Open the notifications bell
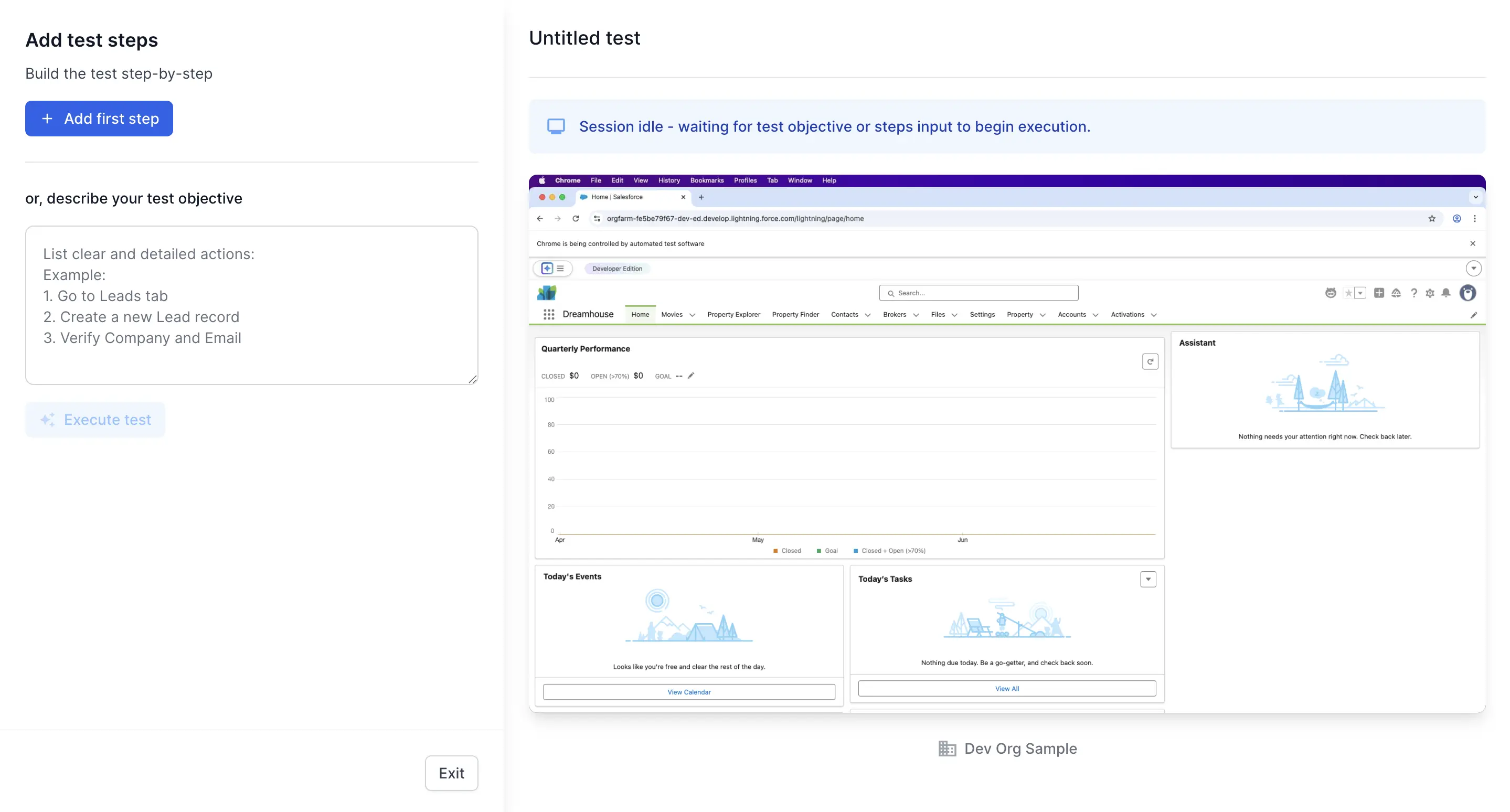 (1445, 293)
